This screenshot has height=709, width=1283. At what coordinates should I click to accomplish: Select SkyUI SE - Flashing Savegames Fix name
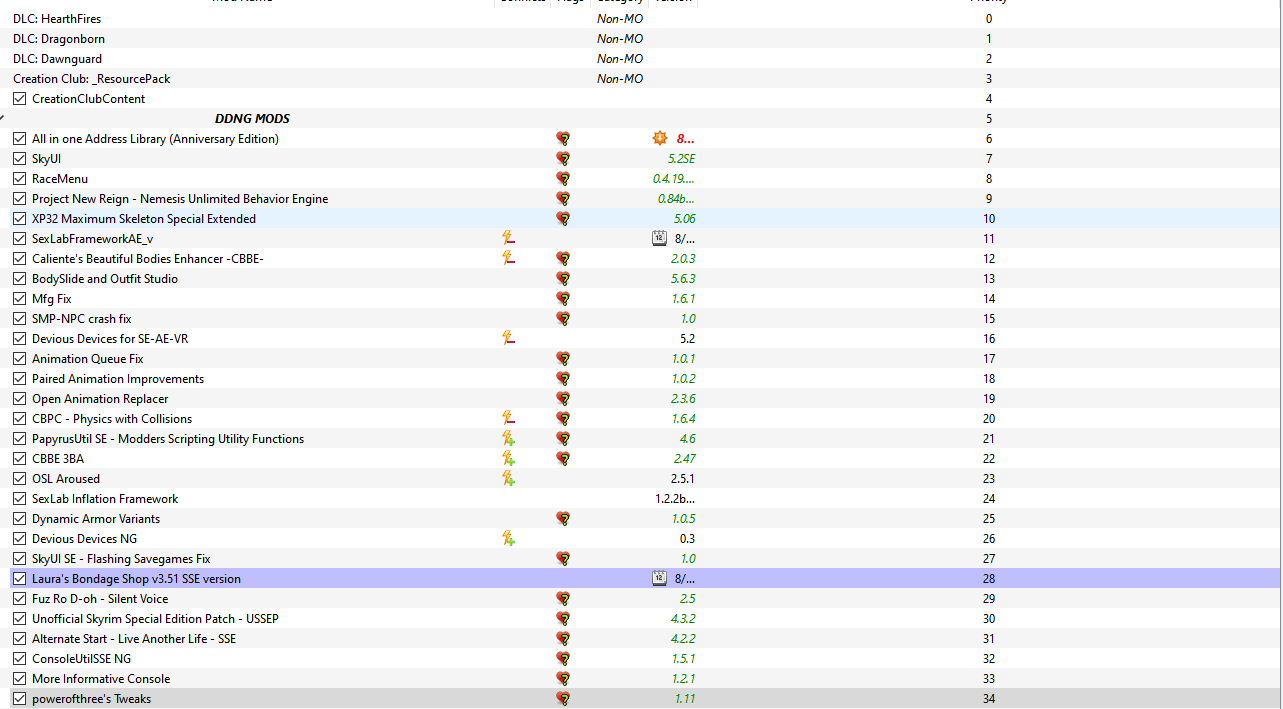tap(121, 559)
